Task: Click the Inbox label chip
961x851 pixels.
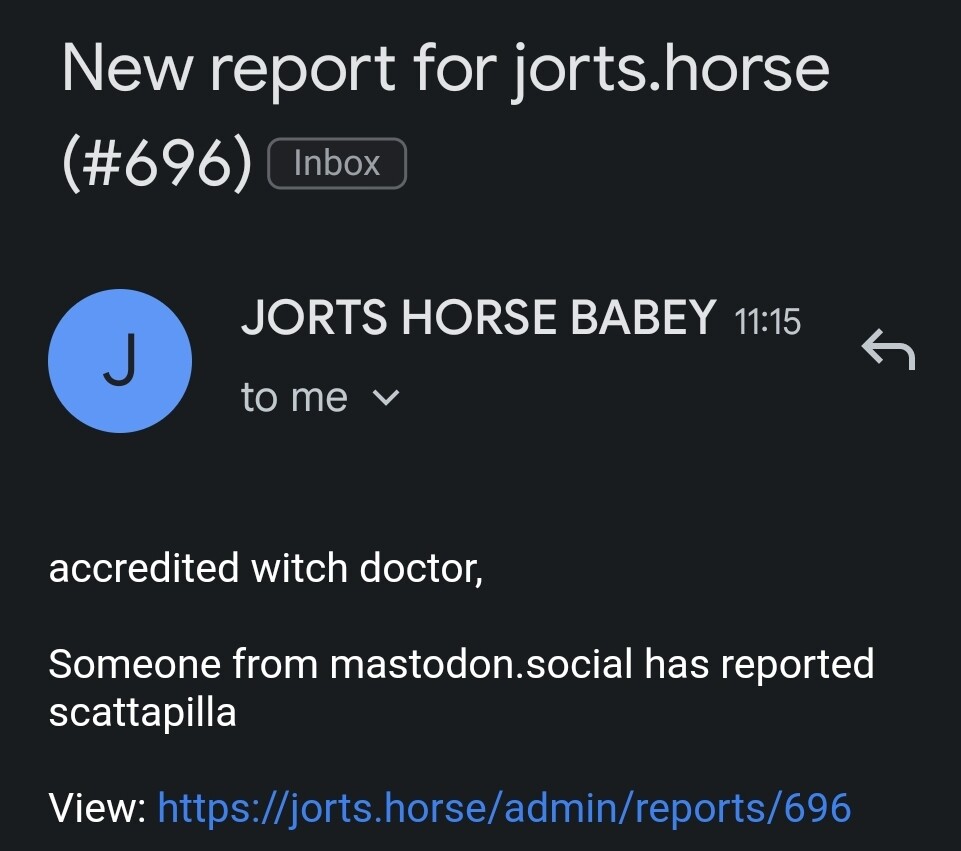Action: coord(337,164)
